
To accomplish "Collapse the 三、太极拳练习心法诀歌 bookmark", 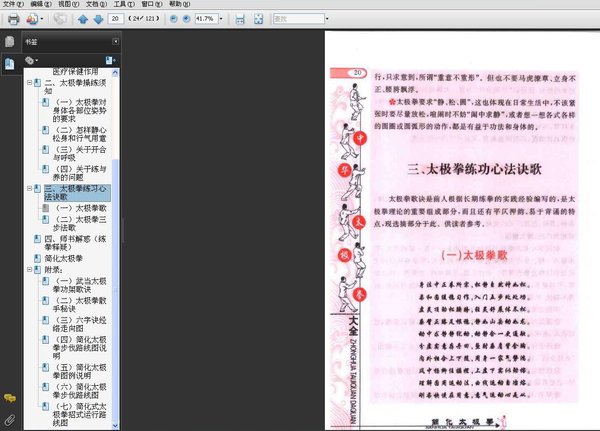I will point(29,188).
